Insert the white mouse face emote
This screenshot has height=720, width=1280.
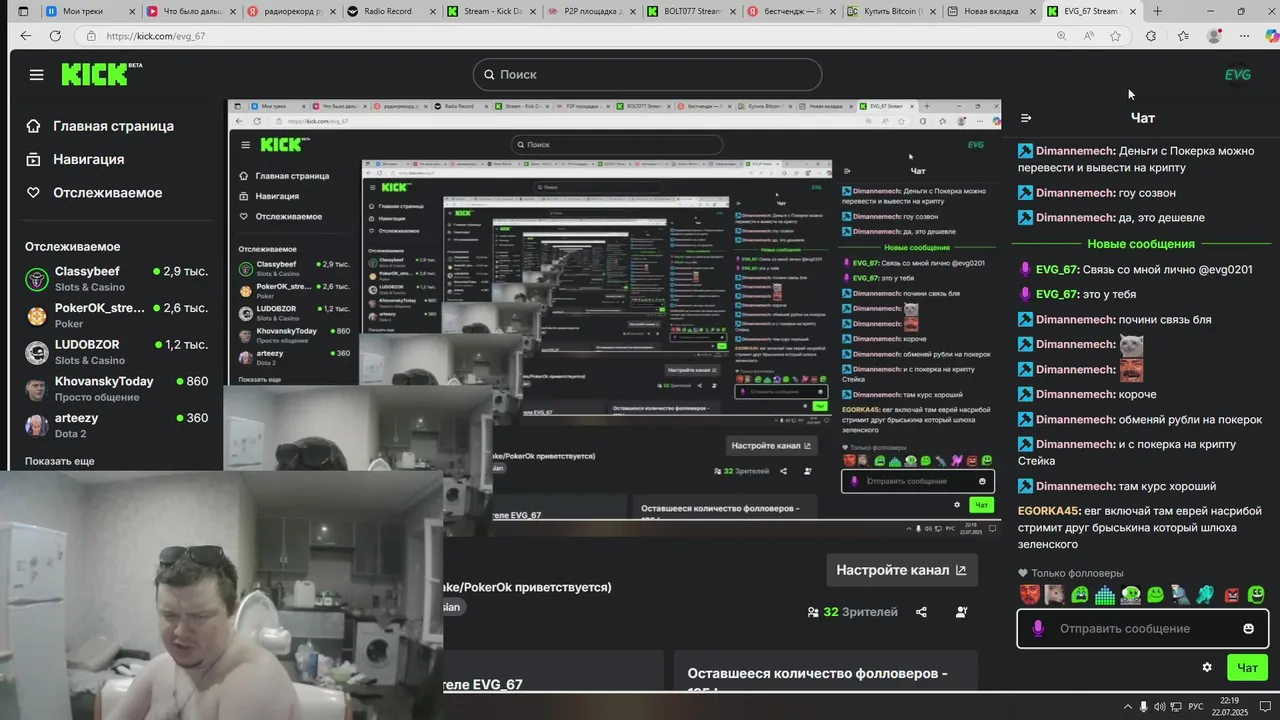1054,594
